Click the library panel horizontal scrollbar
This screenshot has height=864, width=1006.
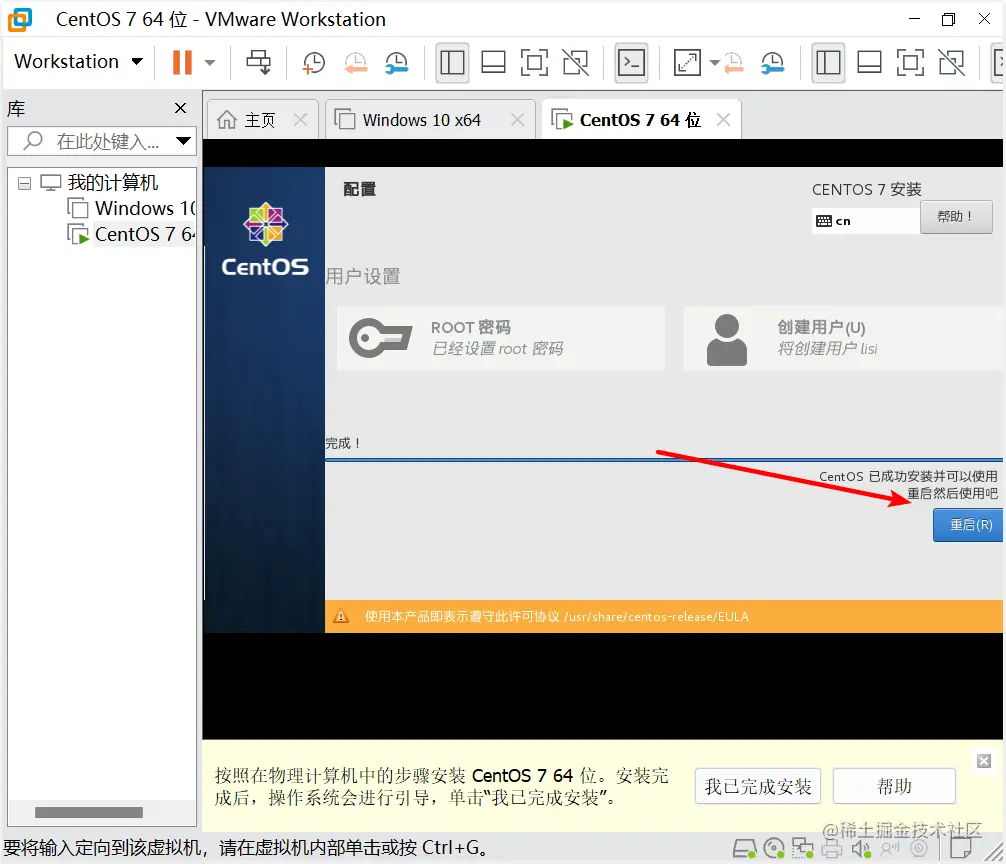[x=89, y=813]
